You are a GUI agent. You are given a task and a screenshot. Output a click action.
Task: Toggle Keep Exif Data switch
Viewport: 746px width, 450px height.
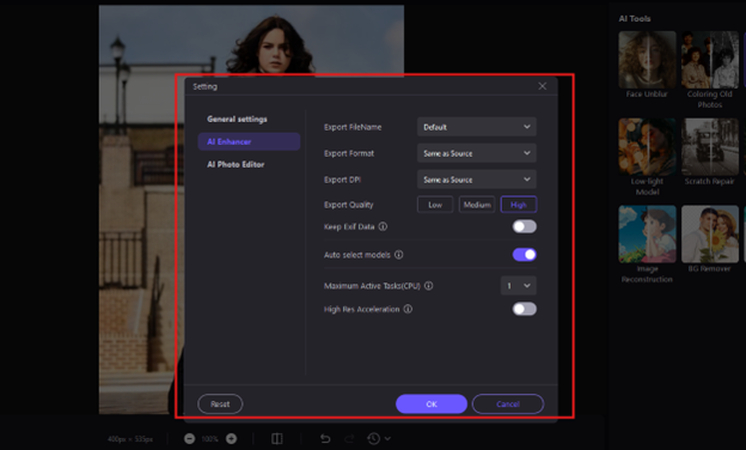click(524, 226)
